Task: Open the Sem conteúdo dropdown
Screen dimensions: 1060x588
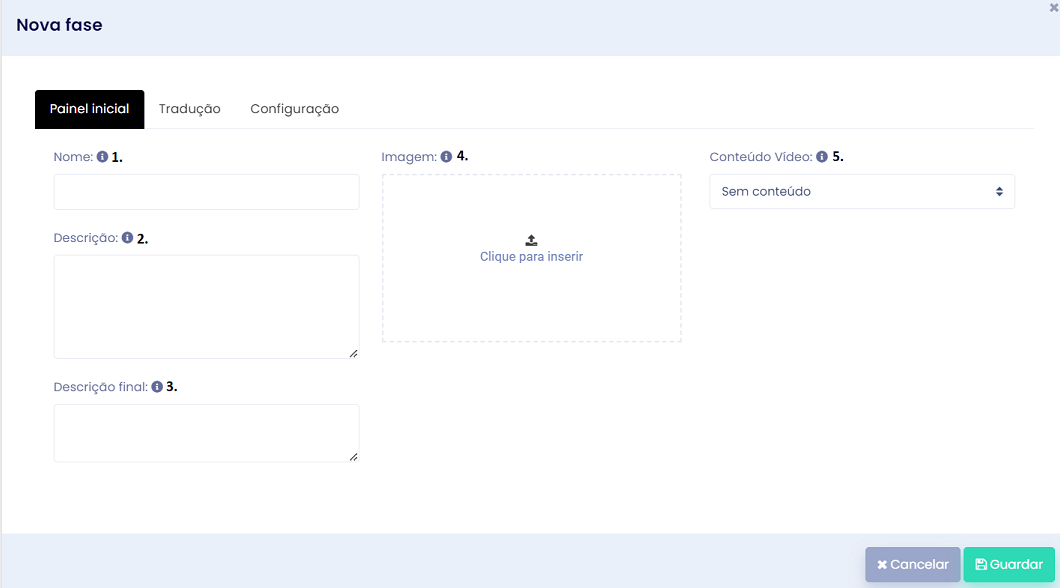Action: tap(862, 191)
